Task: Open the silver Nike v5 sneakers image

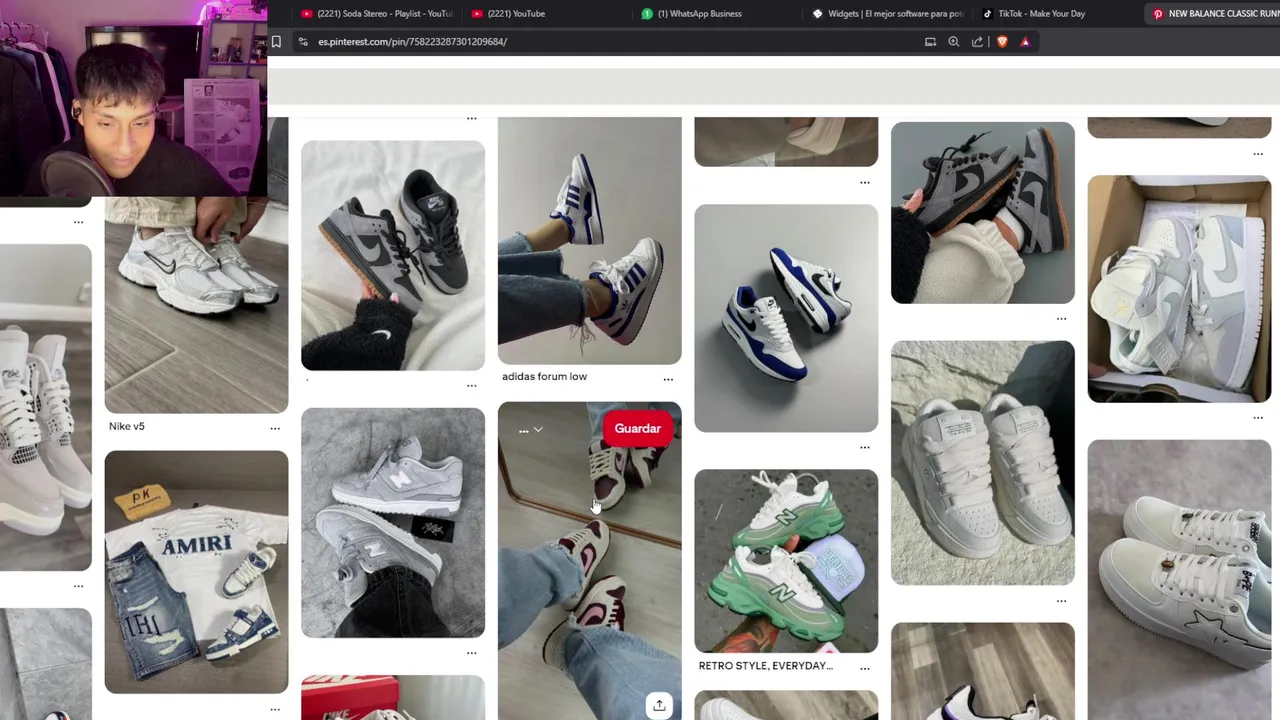Action: 196,305
